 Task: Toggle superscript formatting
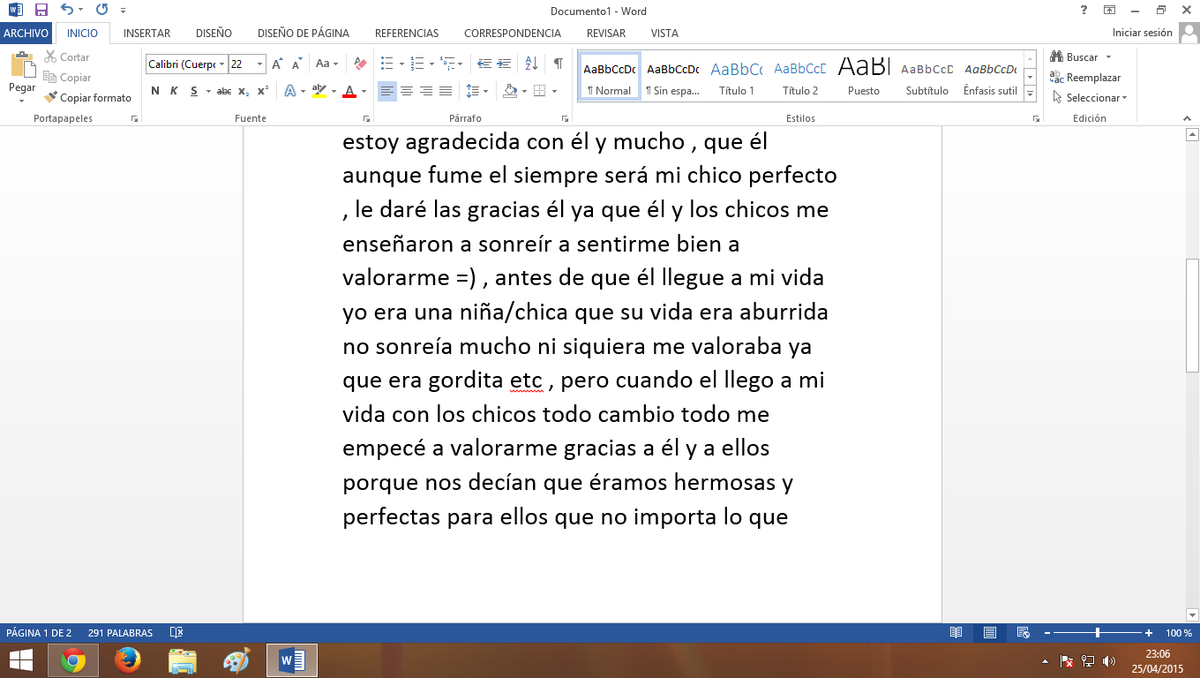pyautogui.click(x=262, y=91)
